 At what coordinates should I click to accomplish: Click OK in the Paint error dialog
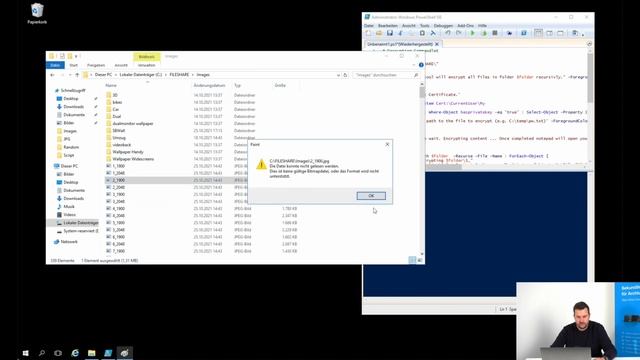371,196
